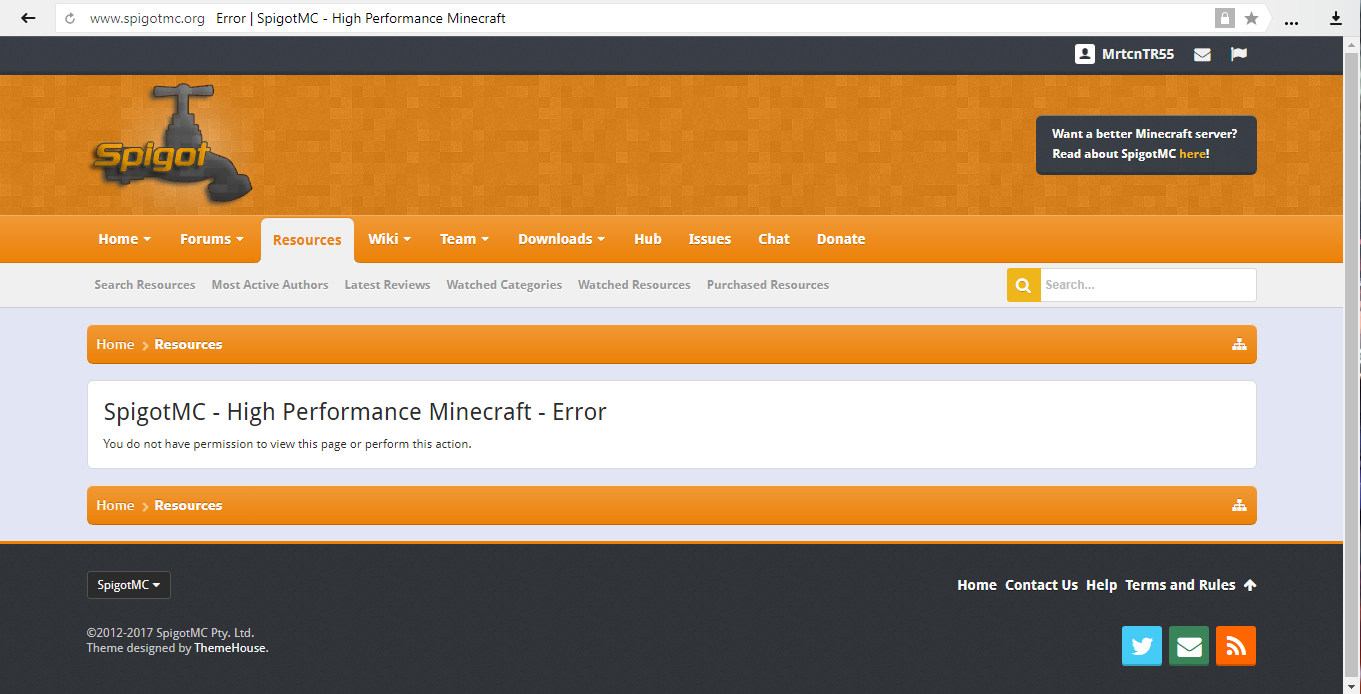Open the Donate navigation item
The image size is (1361, 694).
coord(841,239)
